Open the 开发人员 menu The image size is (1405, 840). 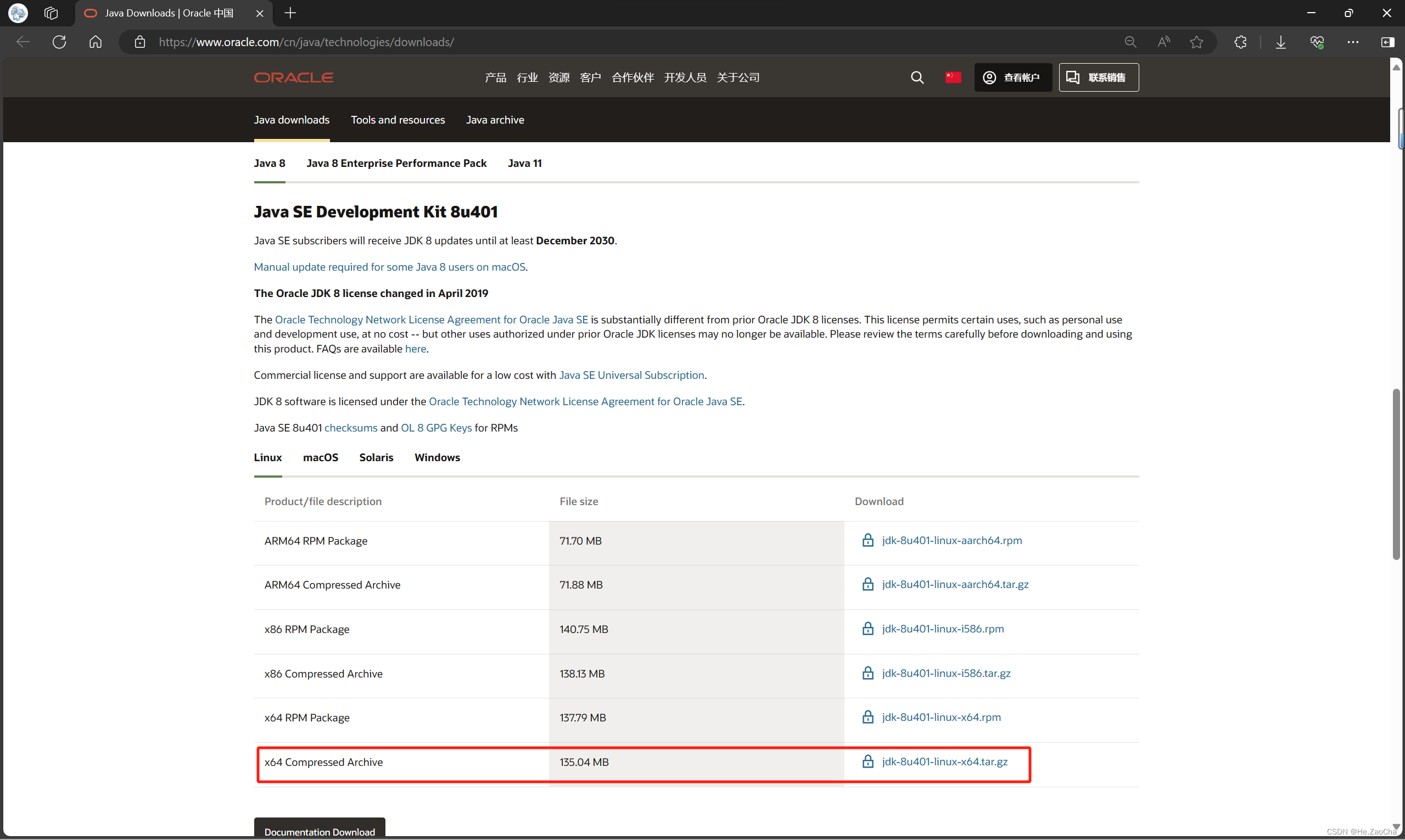coord(685,77)
